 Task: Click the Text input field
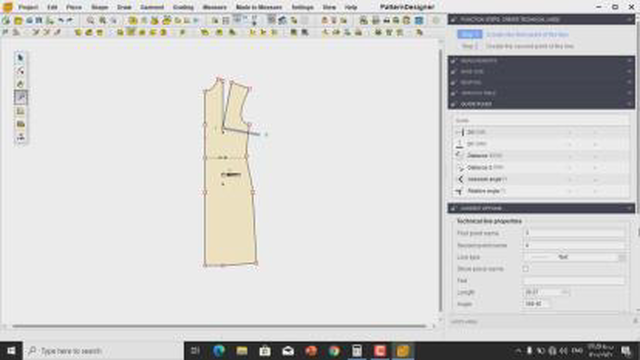point(574,281)
